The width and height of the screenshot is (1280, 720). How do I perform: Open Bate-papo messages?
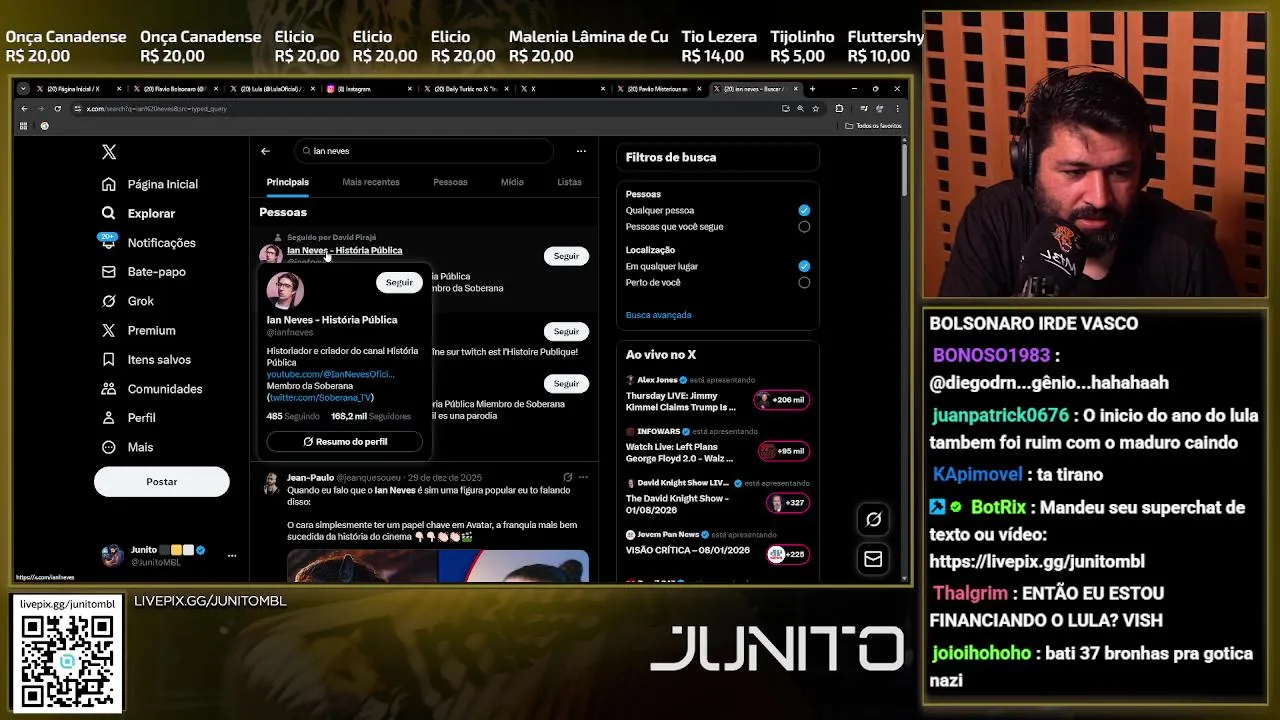pyautogui.click(x=143, y=271)
